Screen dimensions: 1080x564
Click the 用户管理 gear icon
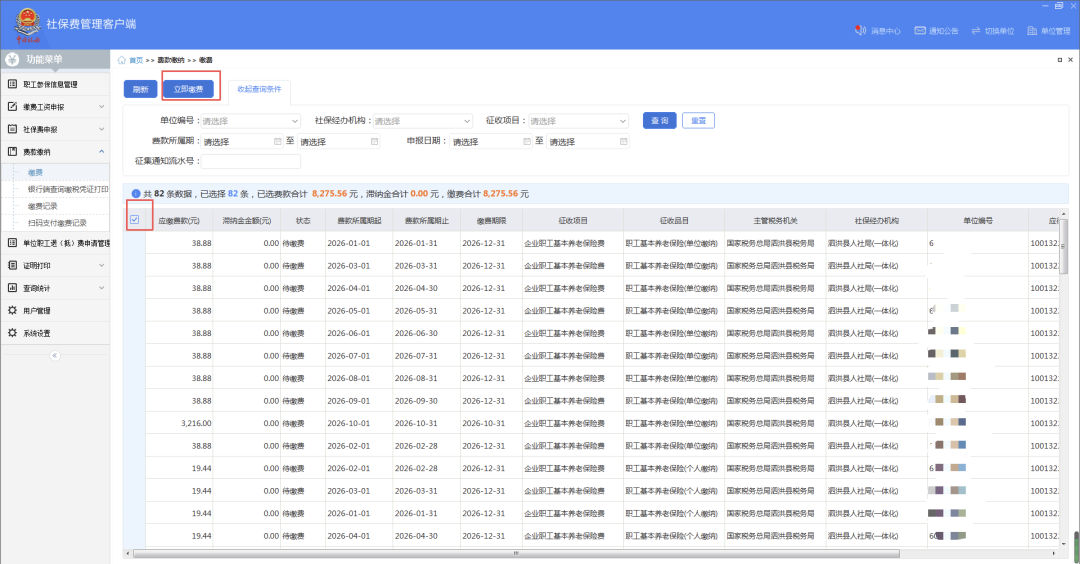pos(12,310)
